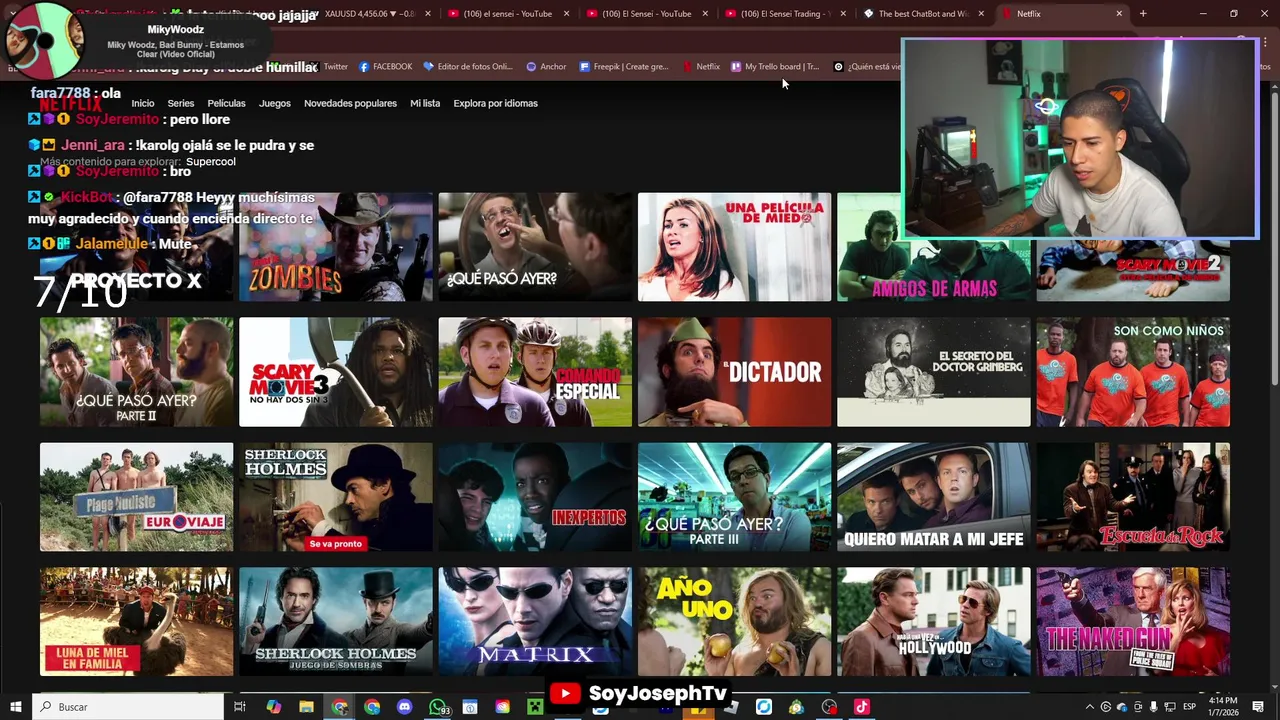Screen dimensions: 1280x720
Task: Open Había una vez en Hollywood
Action: pos(933,622)
